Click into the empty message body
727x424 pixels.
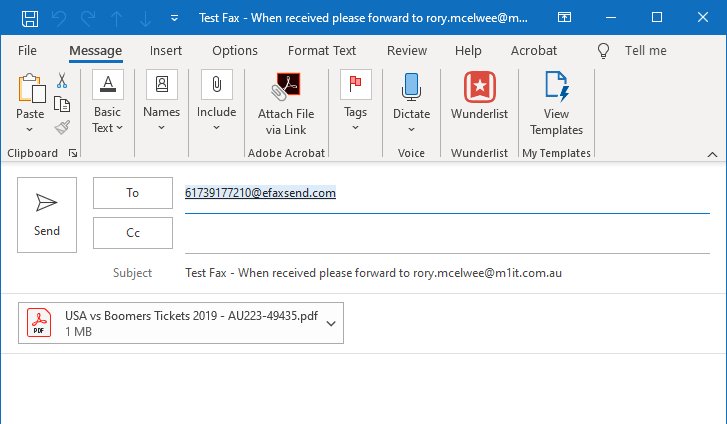pyautogui.click(x=364, y=390)
